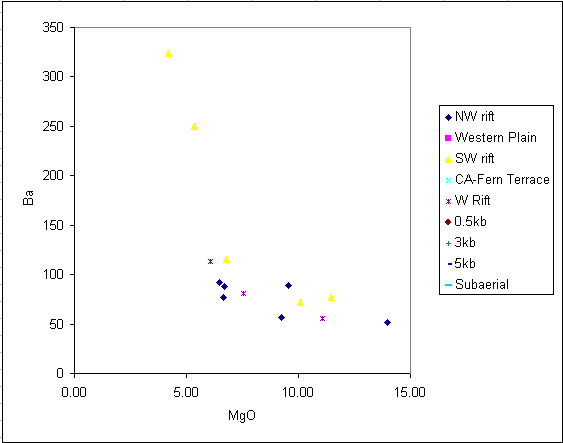Select the Subaerial legend entry text

coord(482,284)
